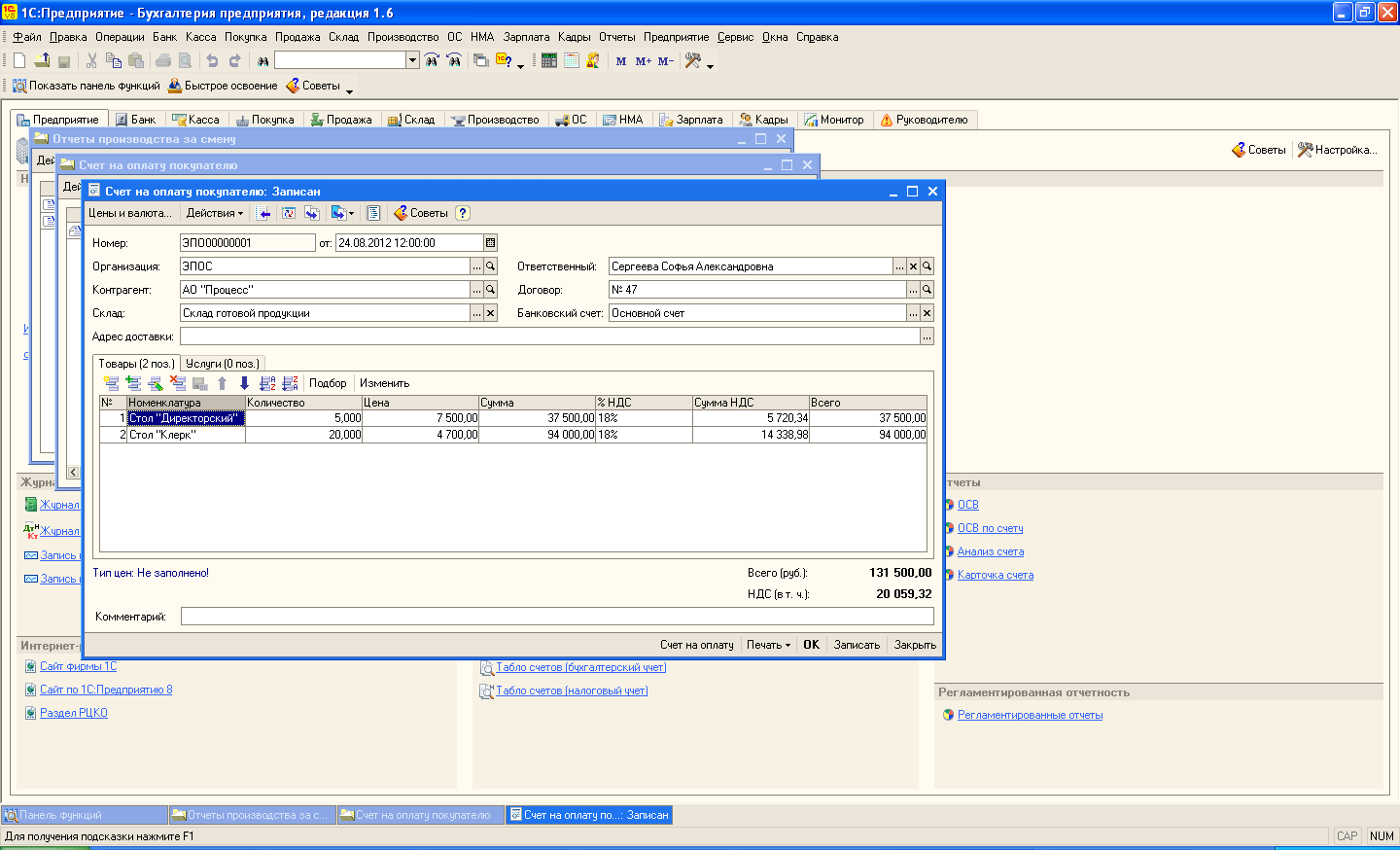
Task: Click the document list icon in invoice toolbar
Action: coord(373,213)
